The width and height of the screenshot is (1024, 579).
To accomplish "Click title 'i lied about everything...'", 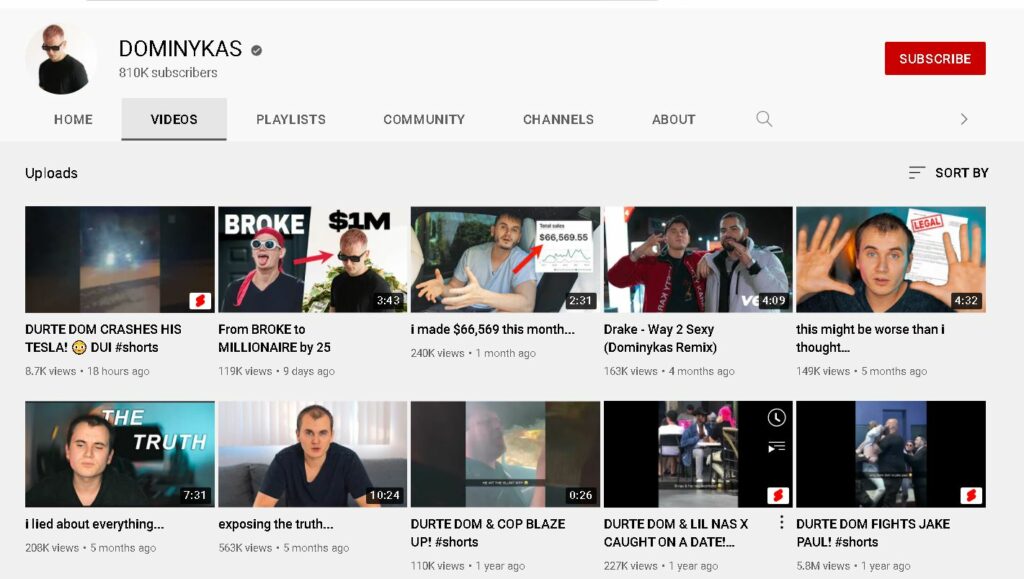I will point(95,524).
